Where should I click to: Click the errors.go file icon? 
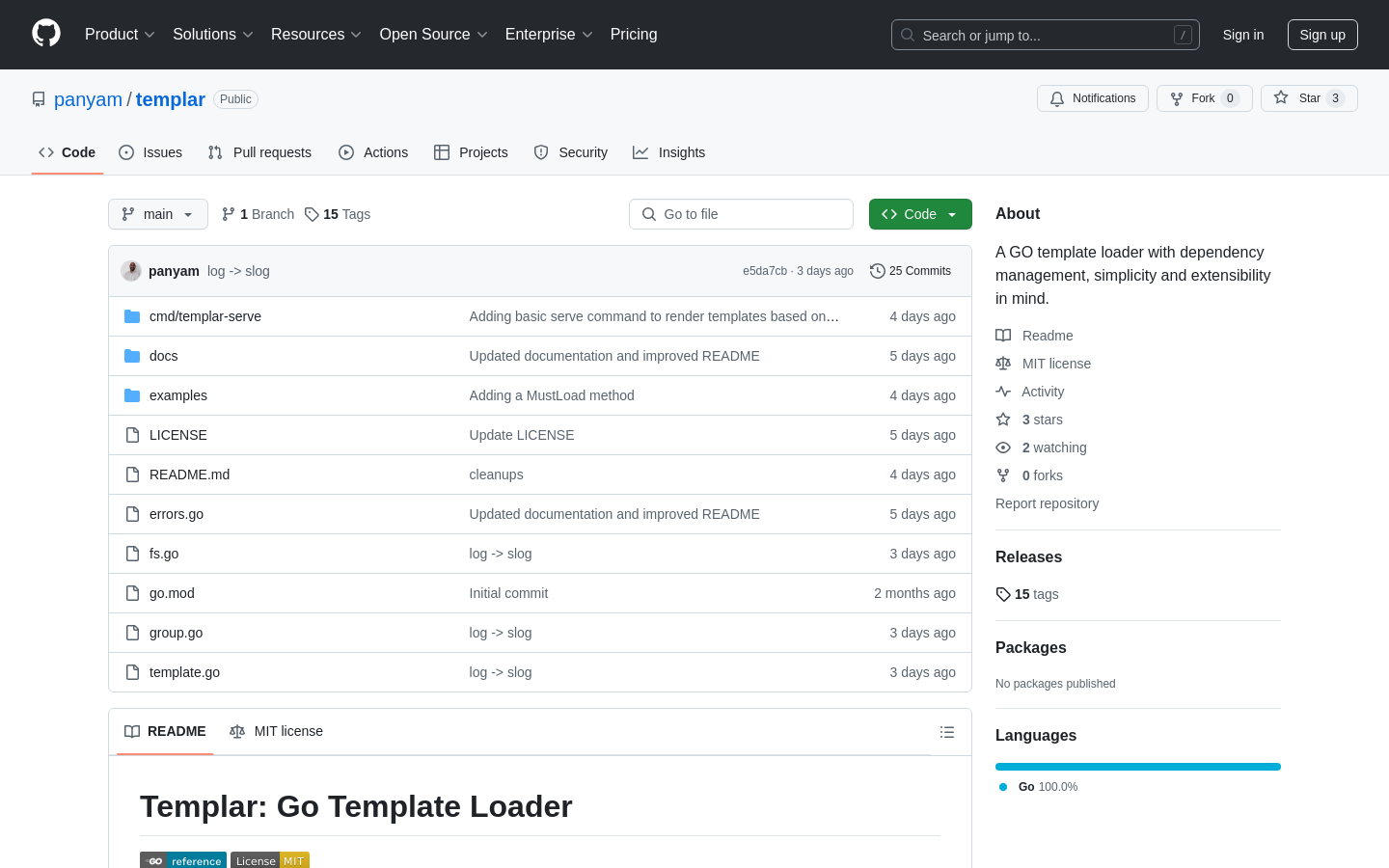(132, 514)
